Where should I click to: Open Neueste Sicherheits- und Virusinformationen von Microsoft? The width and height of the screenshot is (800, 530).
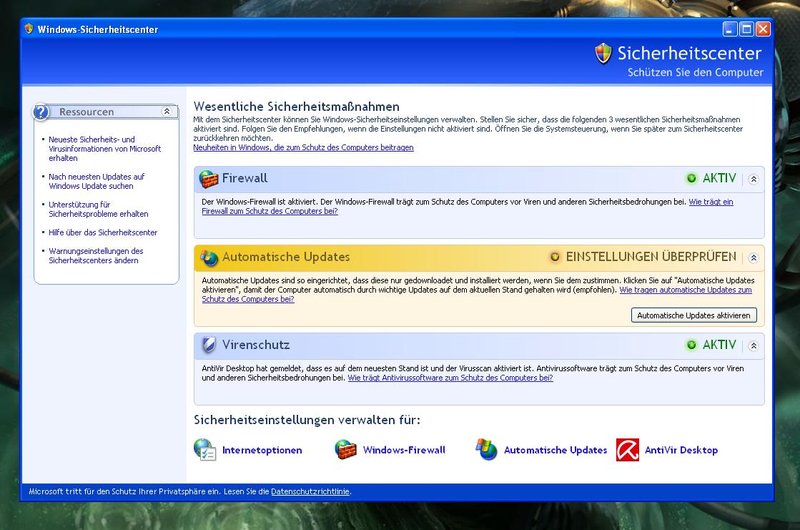point(105,148)
